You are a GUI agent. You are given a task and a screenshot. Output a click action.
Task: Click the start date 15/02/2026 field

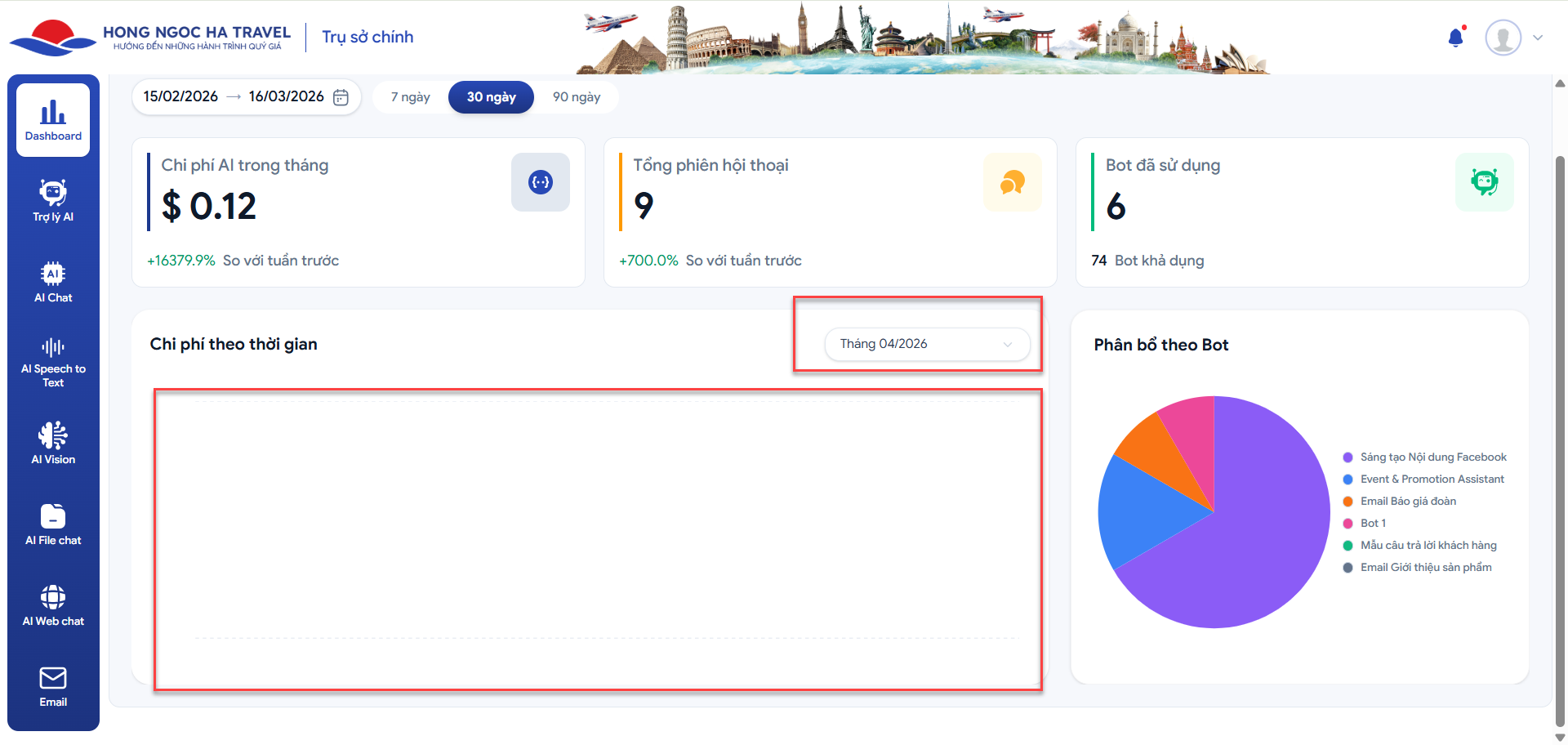[180, 96]
